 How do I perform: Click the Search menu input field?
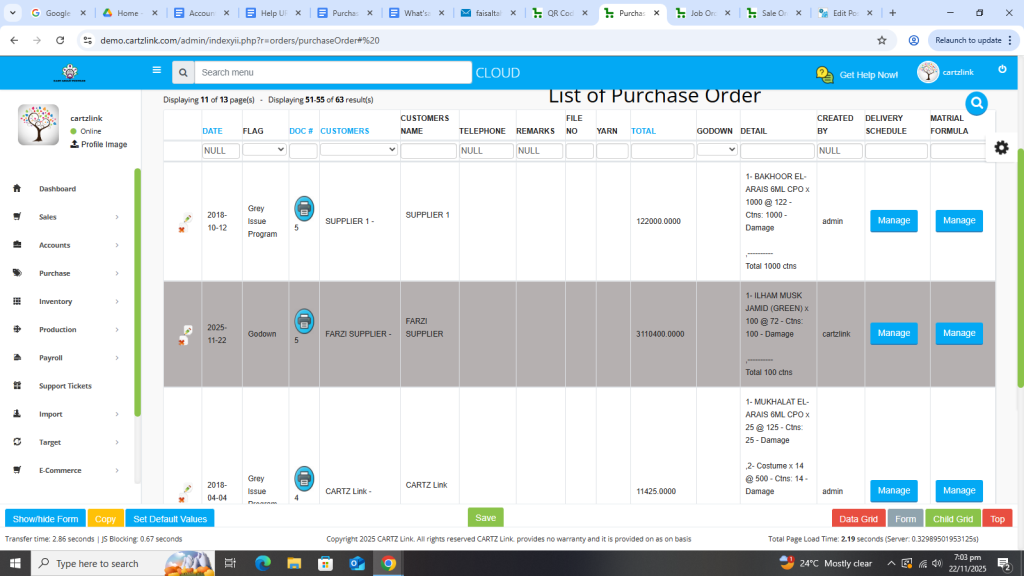pos(332,72)
